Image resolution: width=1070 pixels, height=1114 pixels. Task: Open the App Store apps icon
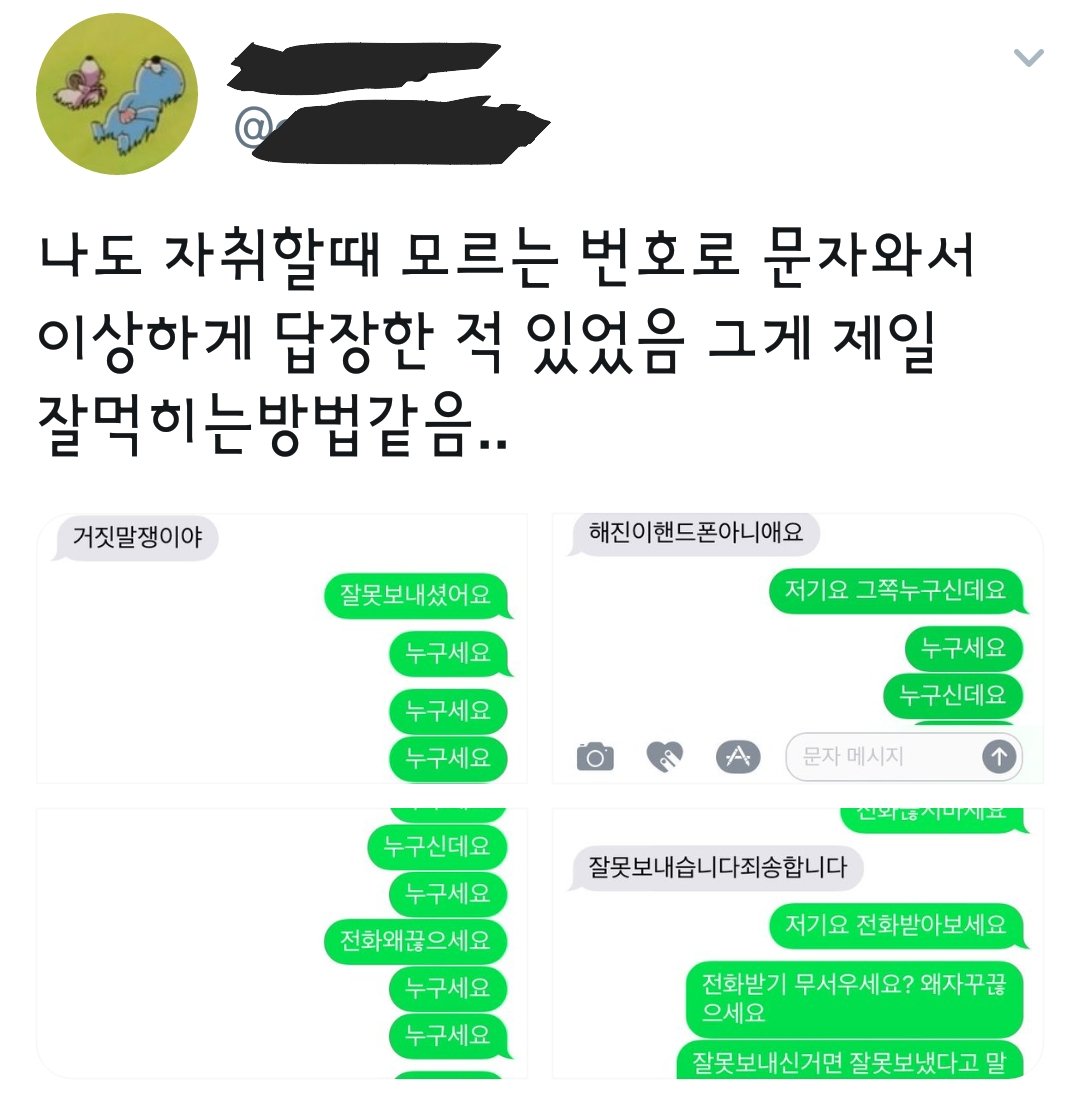click(738, 757)
